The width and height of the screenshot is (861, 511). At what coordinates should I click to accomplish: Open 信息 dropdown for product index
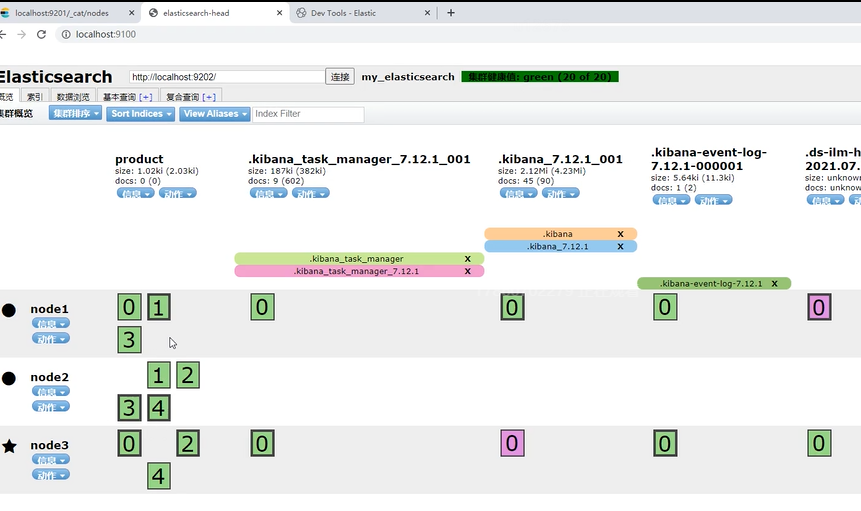click(135, 193)
